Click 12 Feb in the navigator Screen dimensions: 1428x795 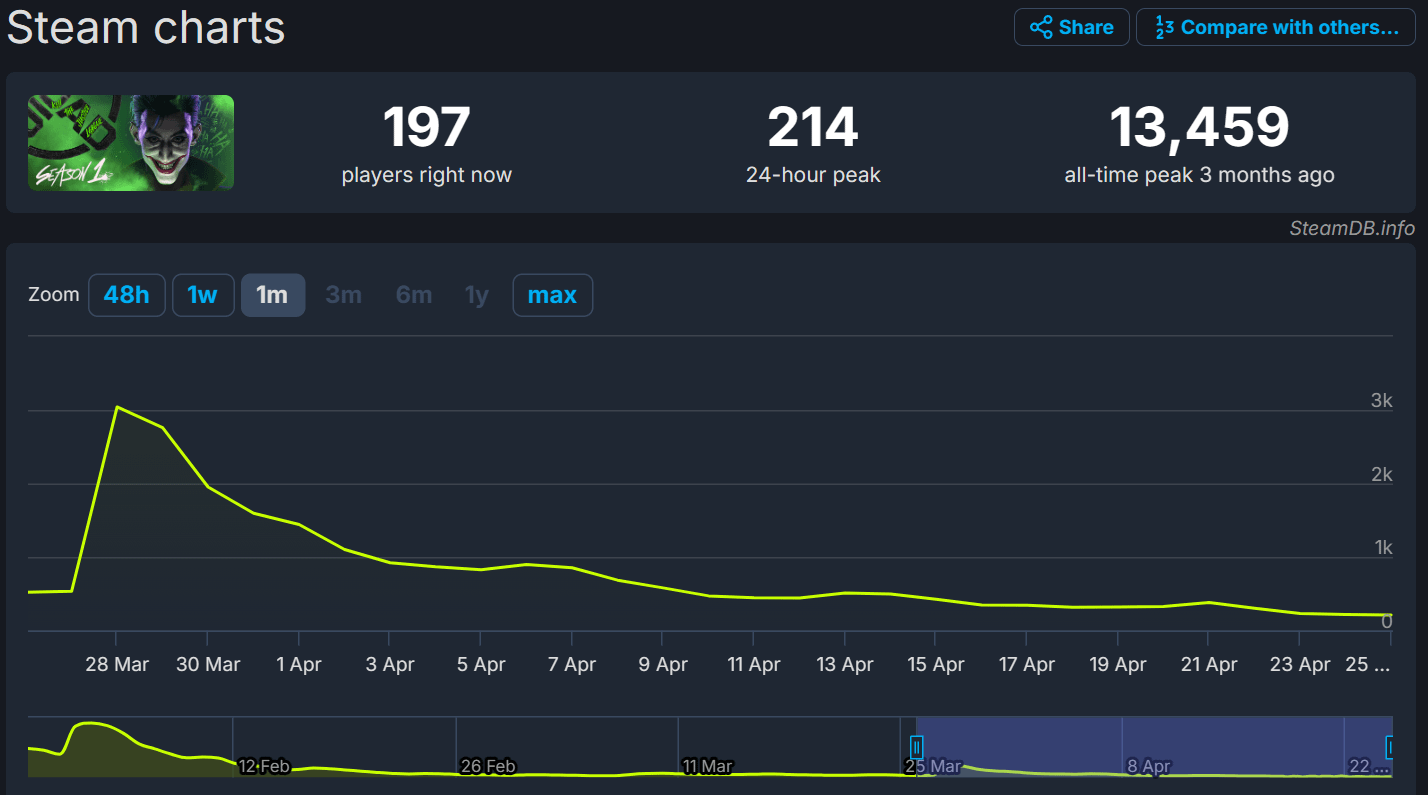tap(264, 767)
